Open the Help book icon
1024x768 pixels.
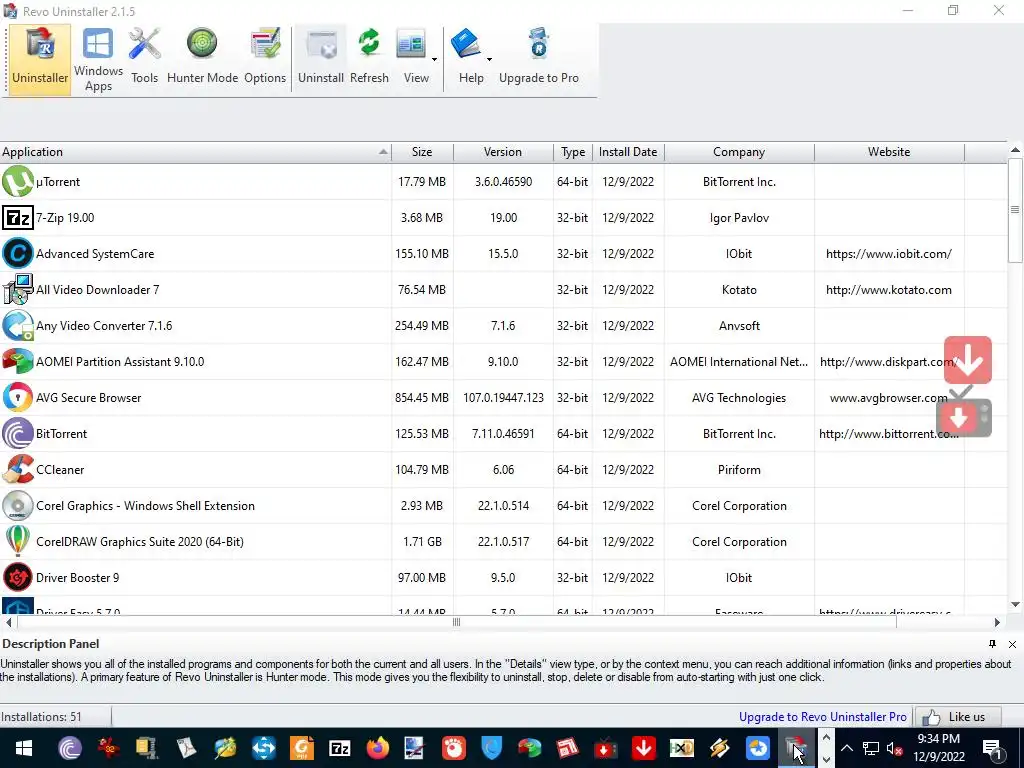466,44
